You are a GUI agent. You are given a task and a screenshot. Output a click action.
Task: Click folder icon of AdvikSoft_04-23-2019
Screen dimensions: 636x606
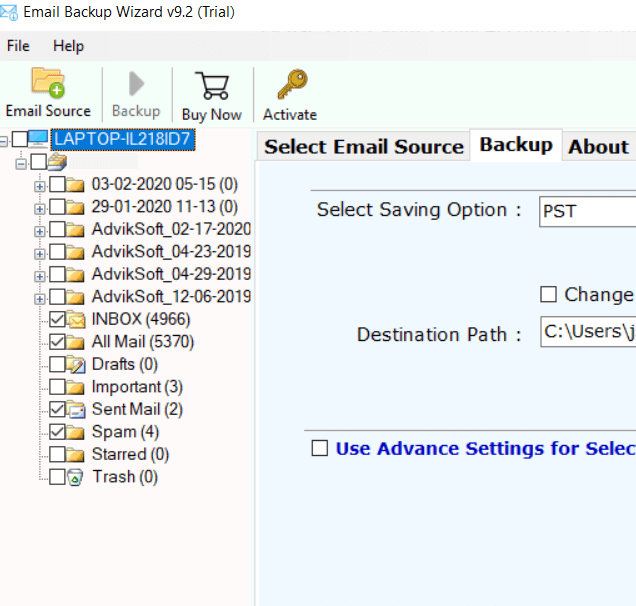(75, 252)
